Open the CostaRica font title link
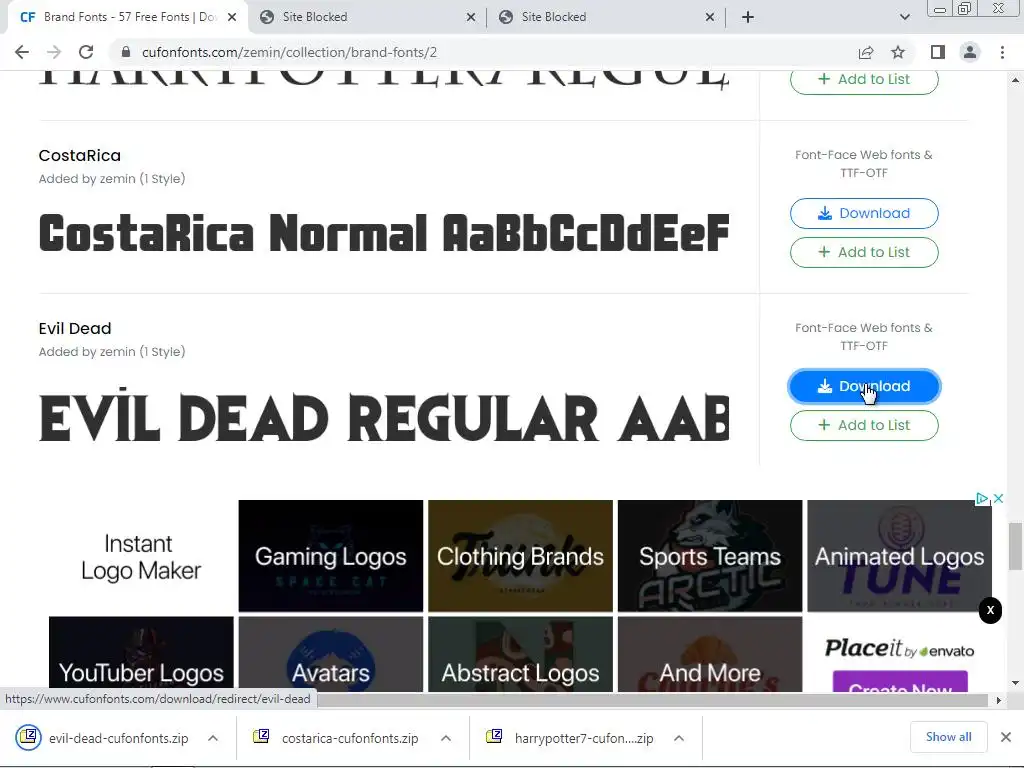Screen dimensions: 1024x768 point(80,155)
